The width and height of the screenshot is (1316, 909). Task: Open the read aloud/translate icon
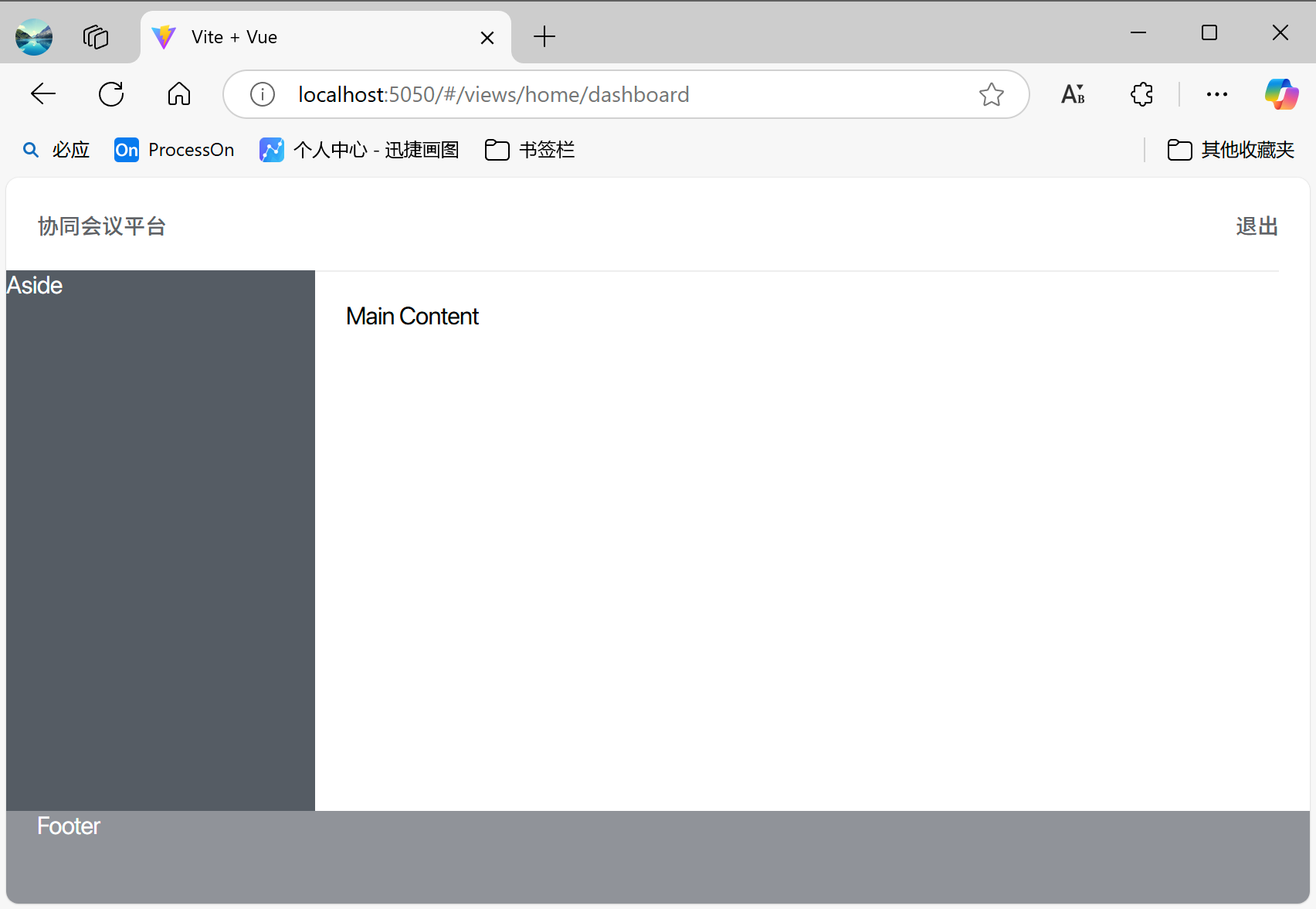click(1073, 94)
